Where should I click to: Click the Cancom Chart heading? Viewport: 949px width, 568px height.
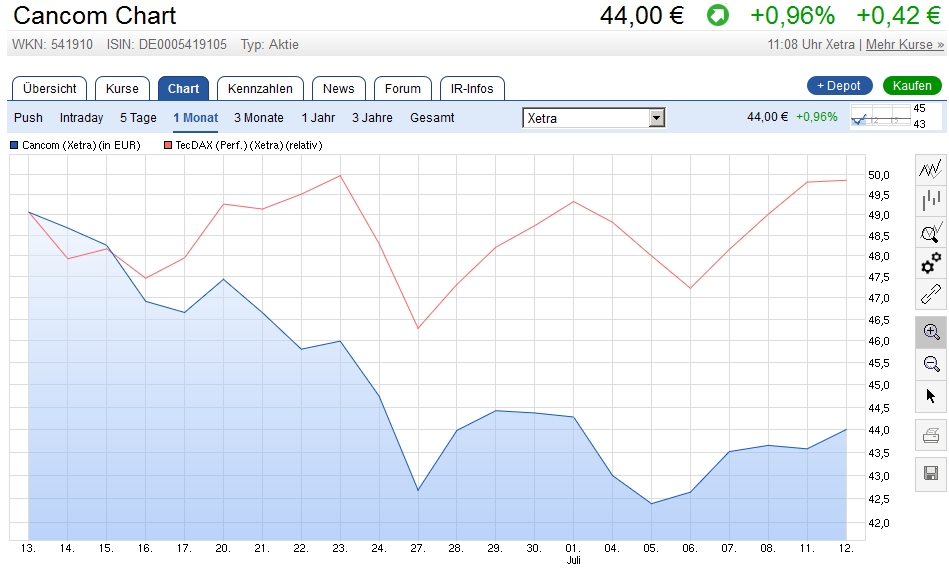(94, 15)
